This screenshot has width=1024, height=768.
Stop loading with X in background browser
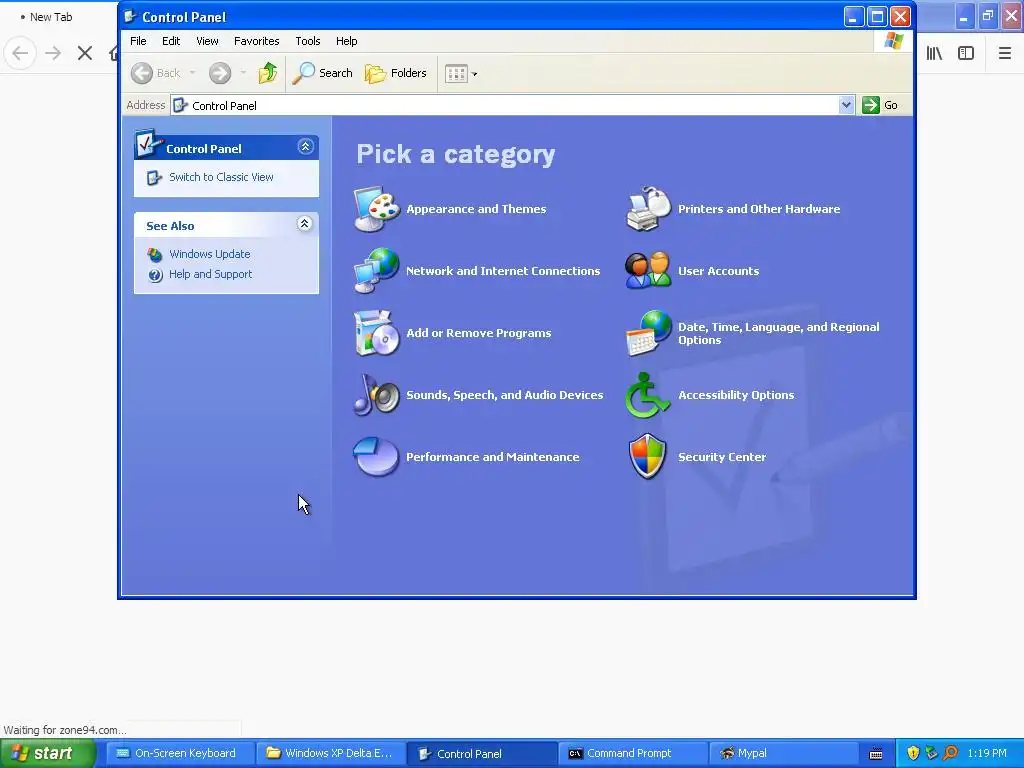pos(85,54)
